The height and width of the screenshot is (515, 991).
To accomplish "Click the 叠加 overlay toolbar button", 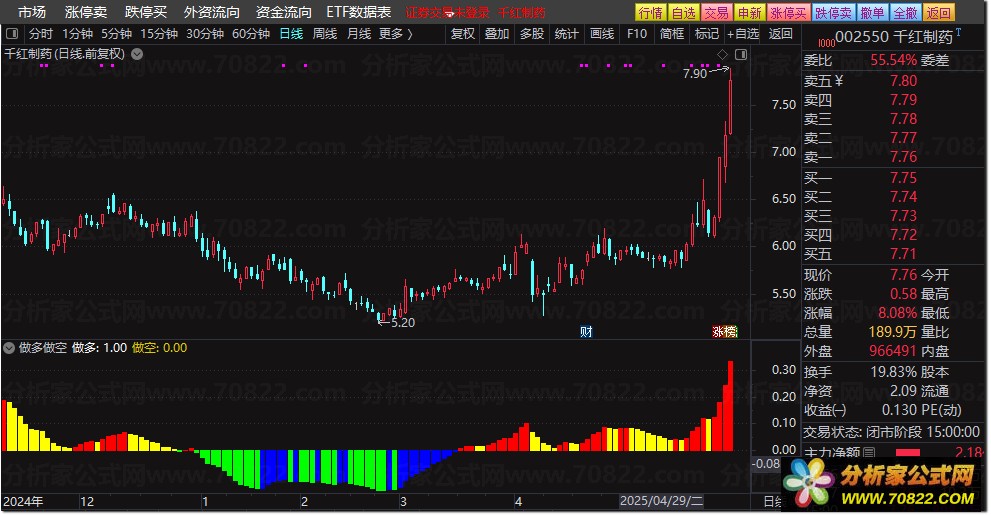I will pyautogui.click(x=497, y=33).
